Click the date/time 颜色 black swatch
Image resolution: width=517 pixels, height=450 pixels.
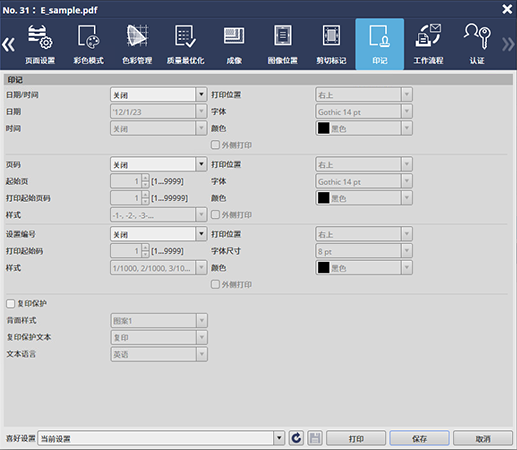point(323,128)
